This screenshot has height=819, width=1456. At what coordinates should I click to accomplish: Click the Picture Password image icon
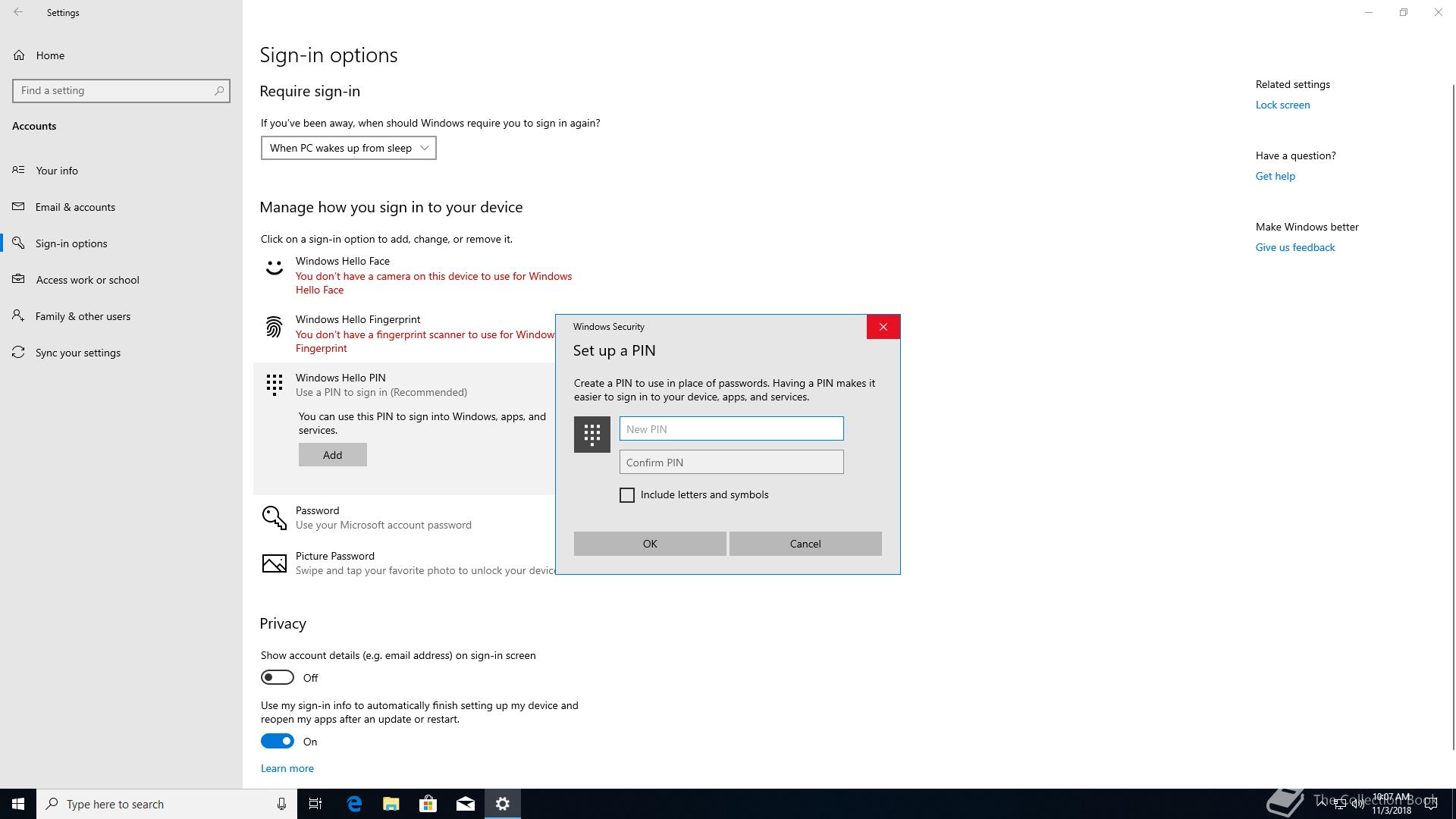coord(275,563)
